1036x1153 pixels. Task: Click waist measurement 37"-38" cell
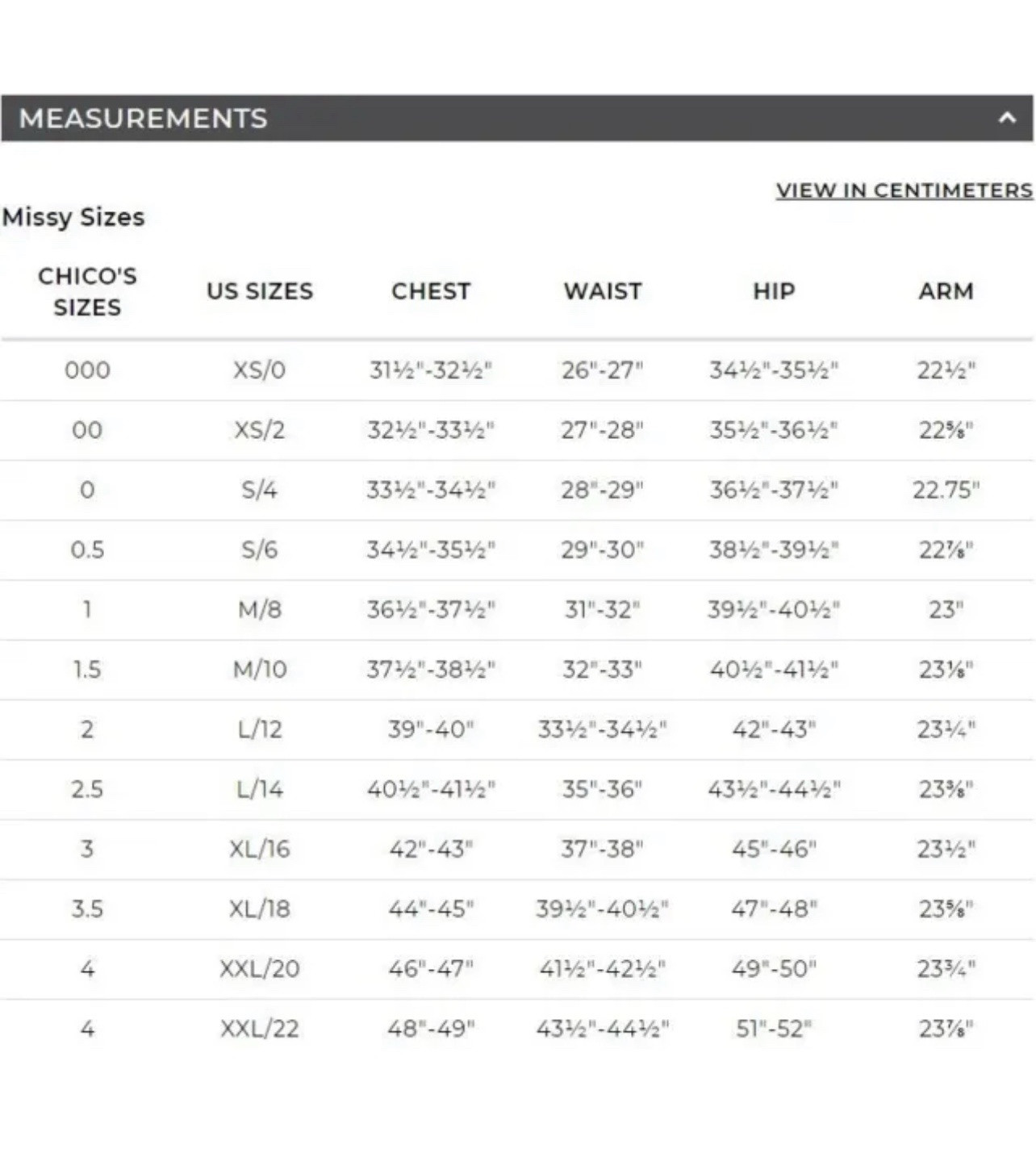pyautogui.click(x=603, y=849)
